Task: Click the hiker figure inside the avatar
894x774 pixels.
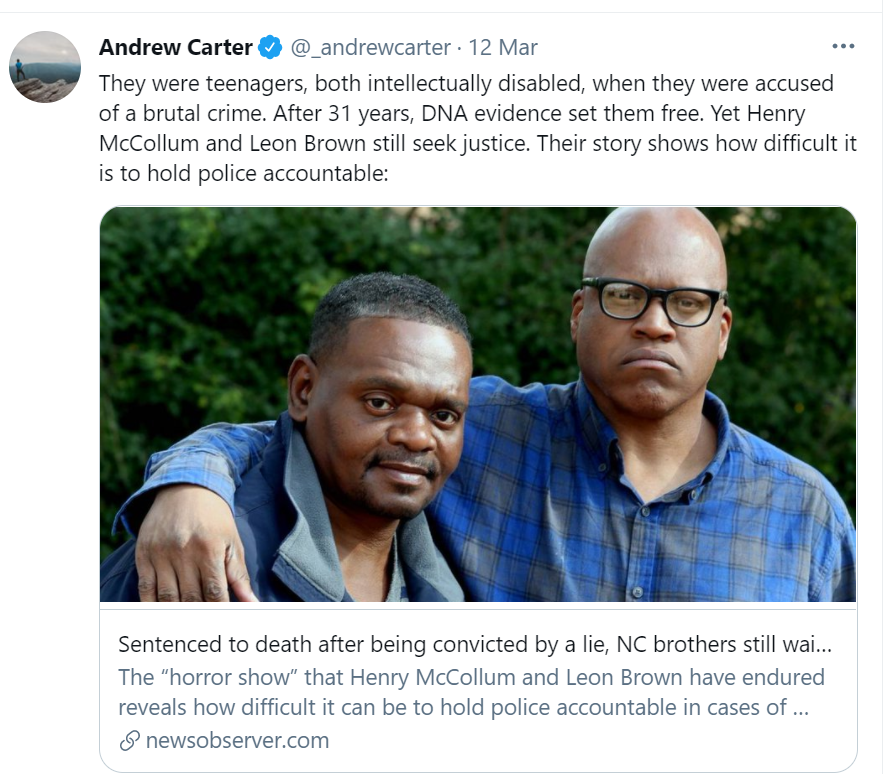Action: [21, 70]
